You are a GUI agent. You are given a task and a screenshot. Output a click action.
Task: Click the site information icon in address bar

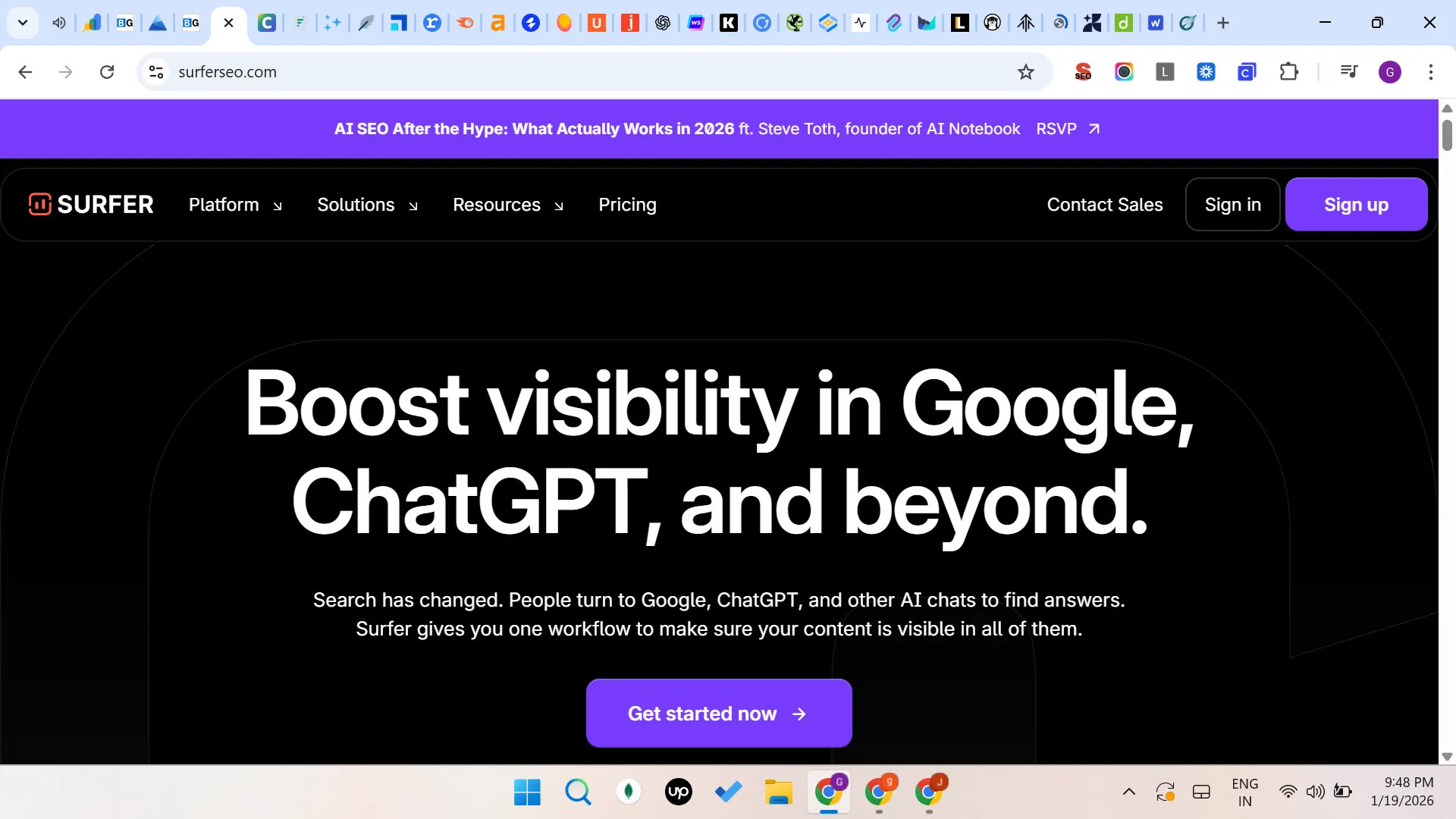point(156,72)
